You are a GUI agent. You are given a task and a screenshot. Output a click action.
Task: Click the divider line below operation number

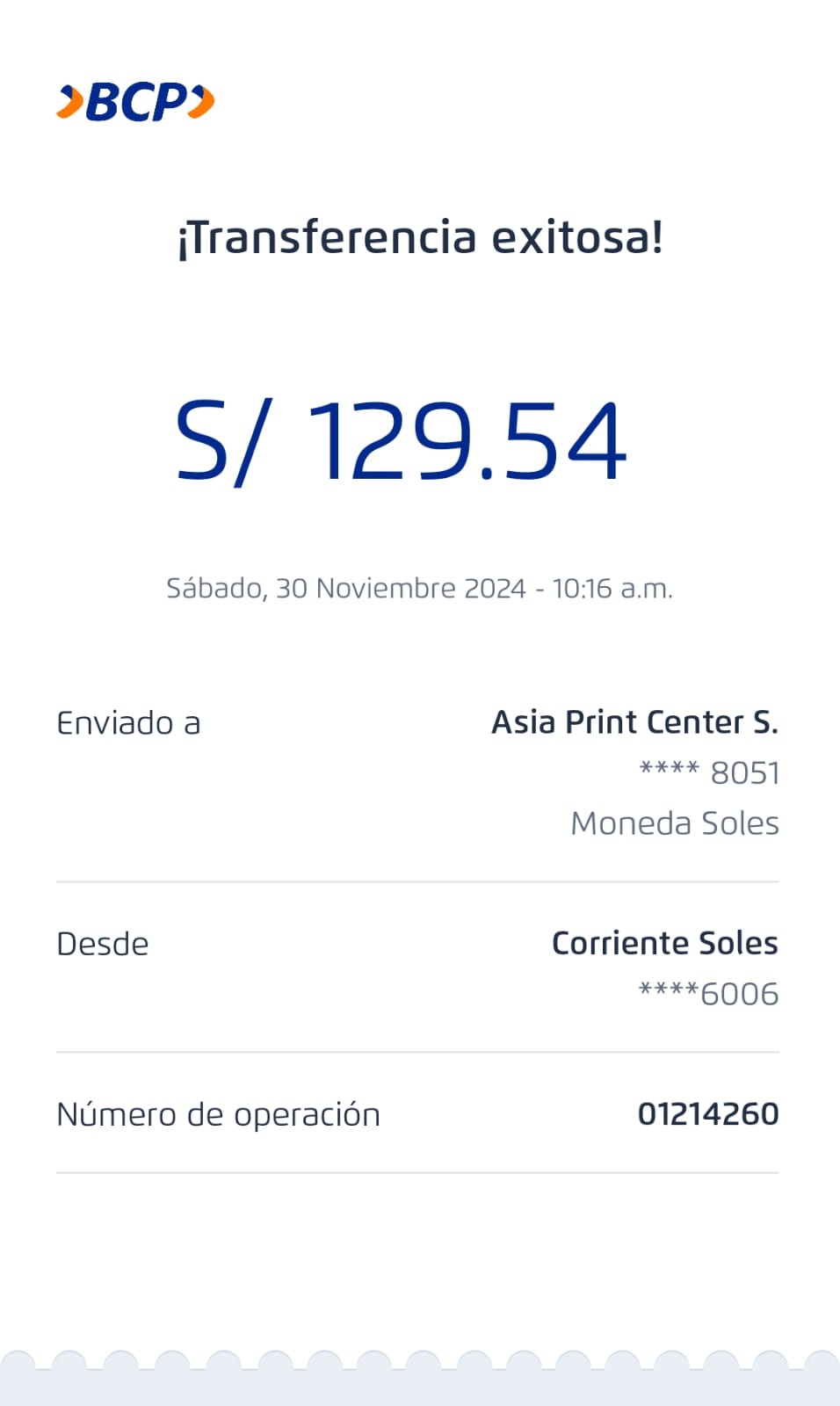tap(417, 1172)
